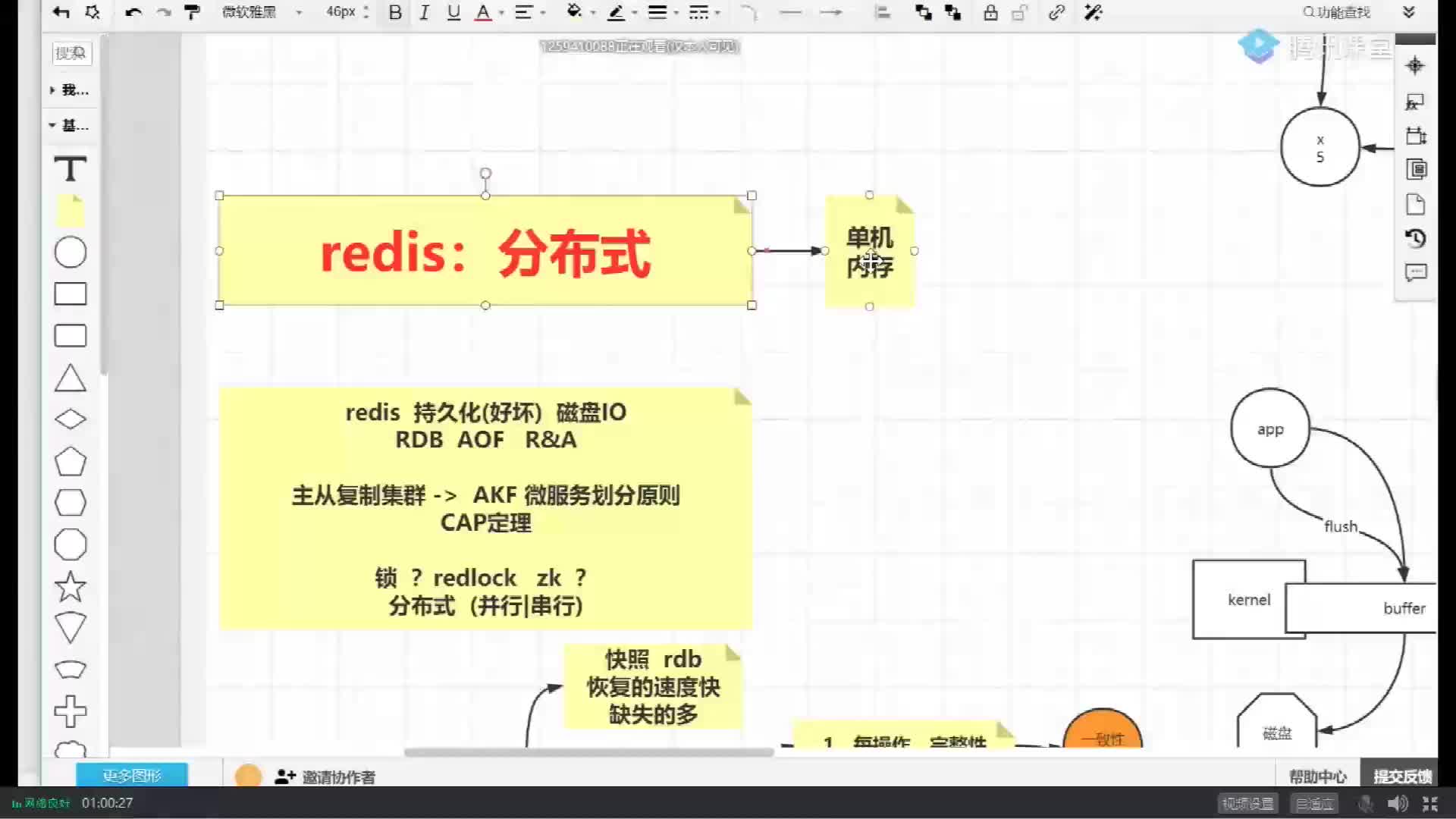Screen dimensions: 1456x819
Task: Click the horizontal canvas scrollbar
Action: coord(588,752)
